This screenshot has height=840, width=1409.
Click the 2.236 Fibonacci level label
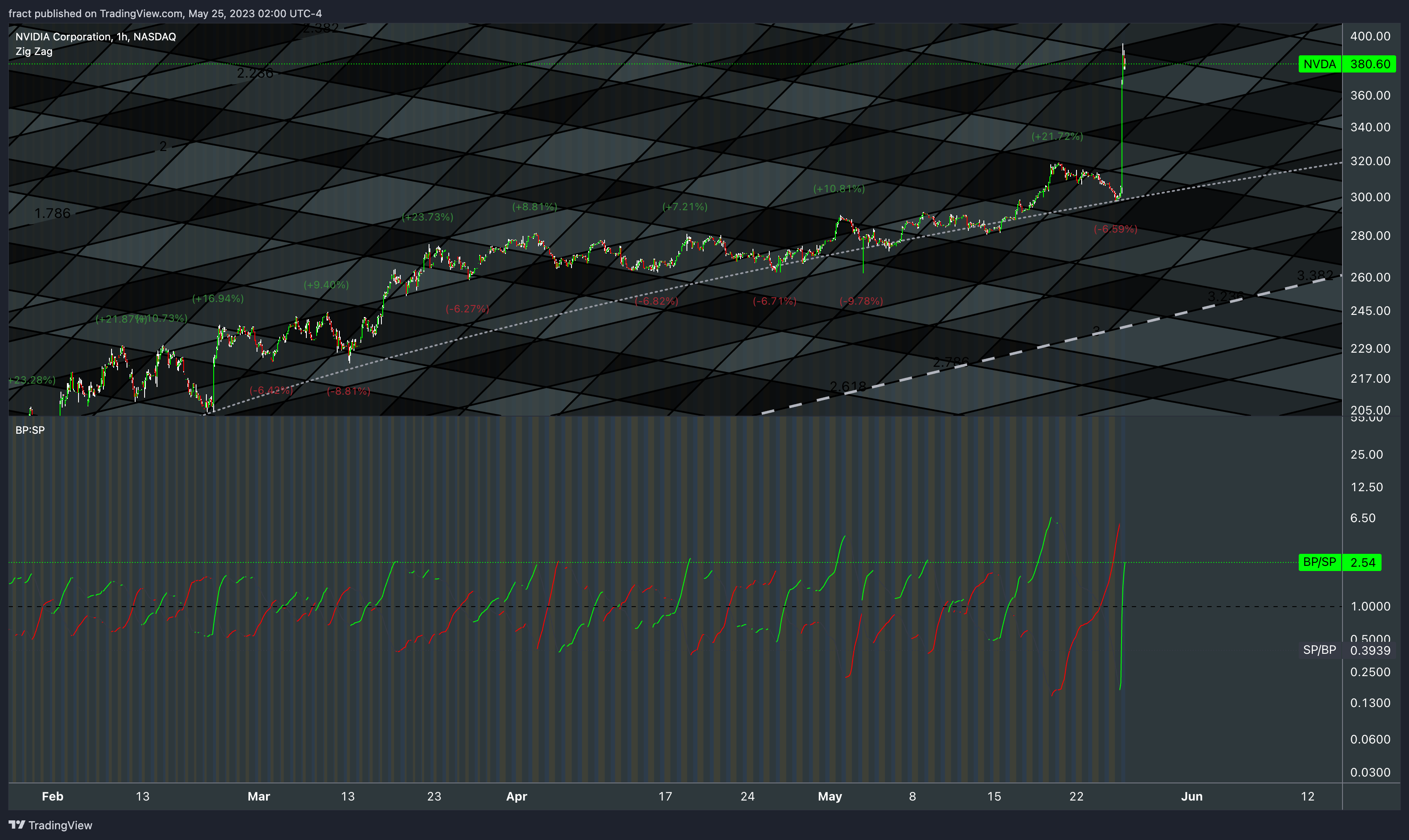click(x=255, y=73)
